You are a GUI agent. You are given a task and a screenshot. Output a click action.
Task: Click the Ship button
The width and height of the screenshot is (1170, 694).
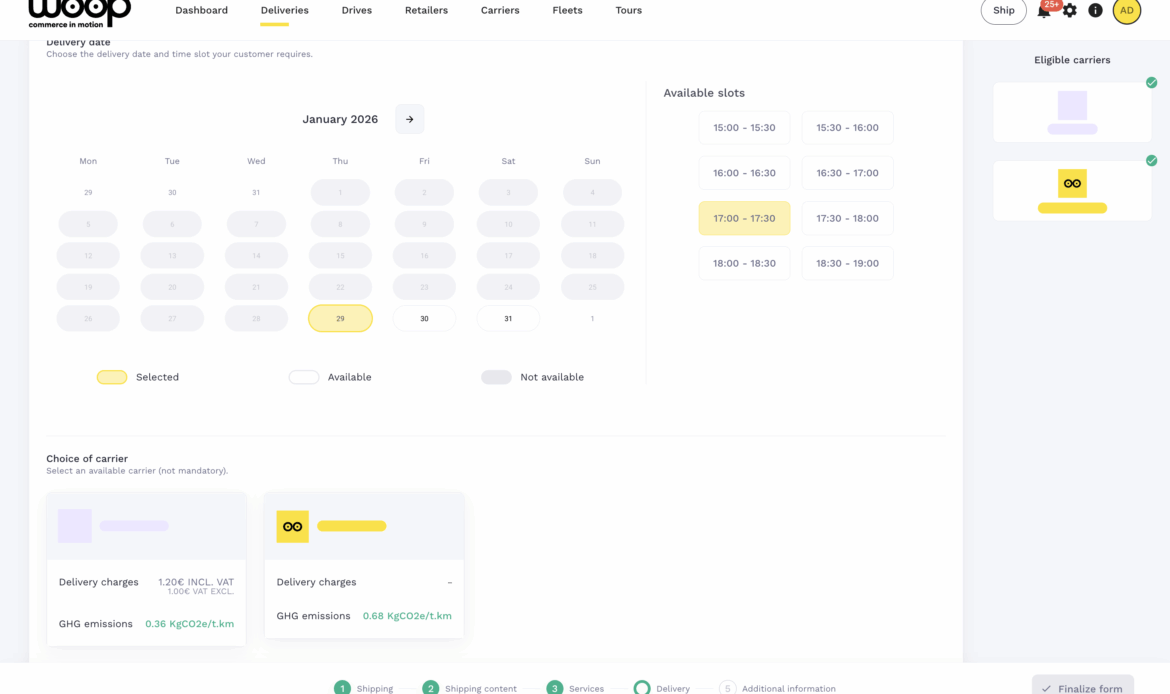[1003, 11]
